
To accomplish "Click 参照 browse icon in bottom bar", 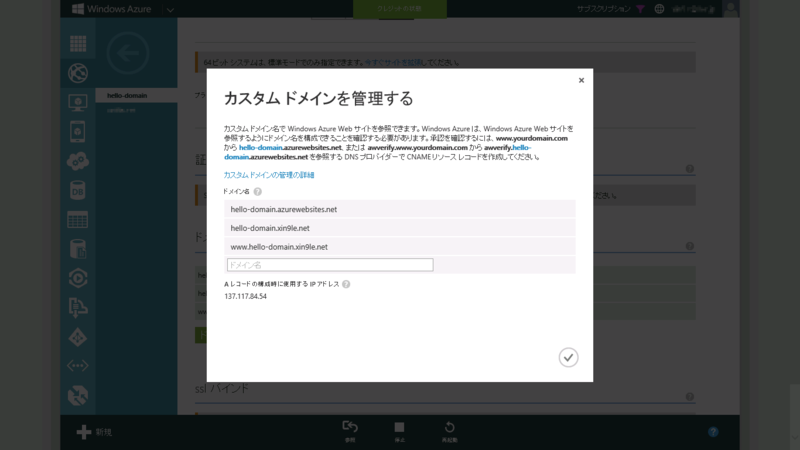I will (349, 431).
